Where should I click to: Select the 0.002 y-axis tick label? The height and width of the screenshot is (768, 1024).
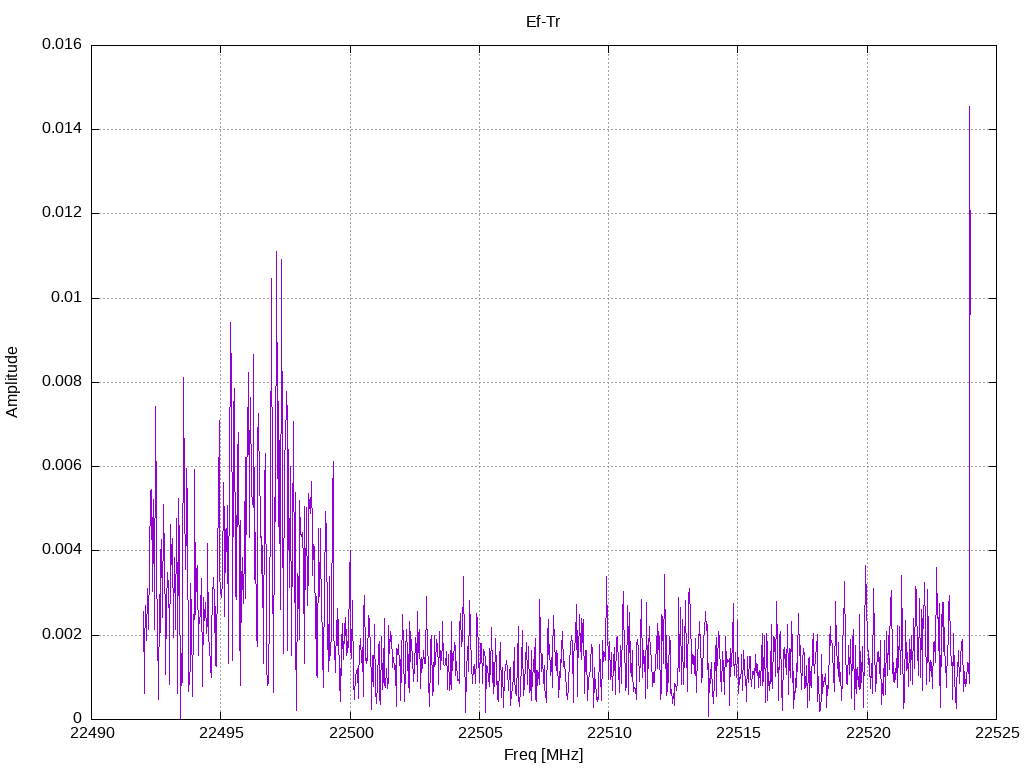[61, 635]
